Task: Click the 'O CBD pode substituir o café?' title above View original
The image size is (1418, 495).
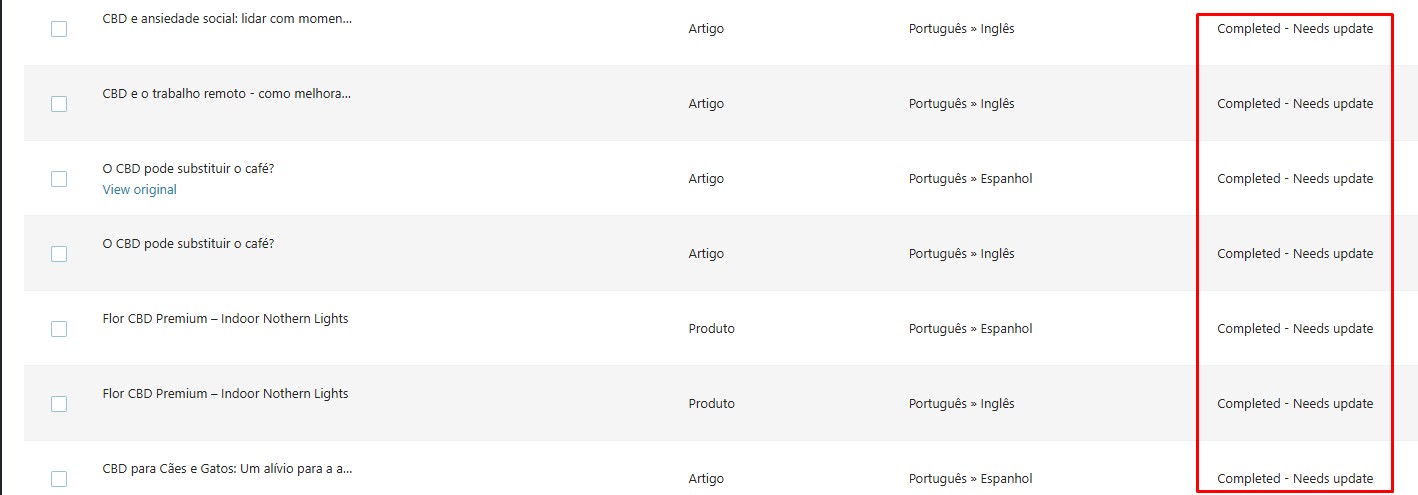Action: pos(188,169)
